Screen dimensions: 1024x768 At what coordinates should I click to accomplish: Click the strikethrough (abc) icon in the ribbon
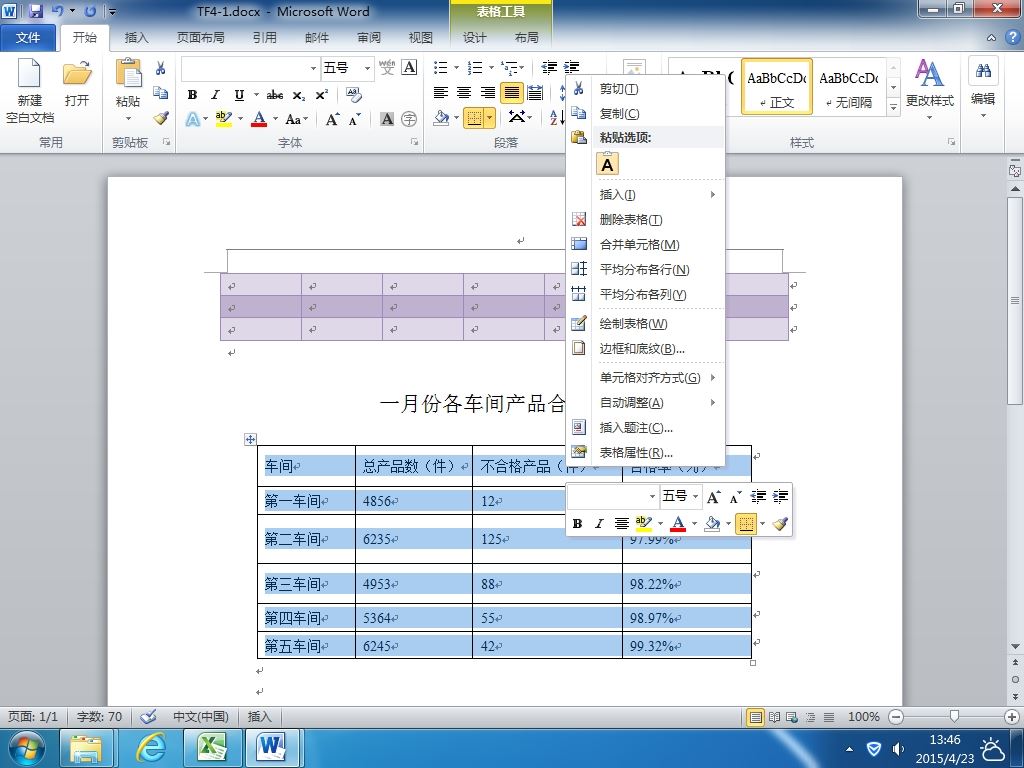point(275,95)
